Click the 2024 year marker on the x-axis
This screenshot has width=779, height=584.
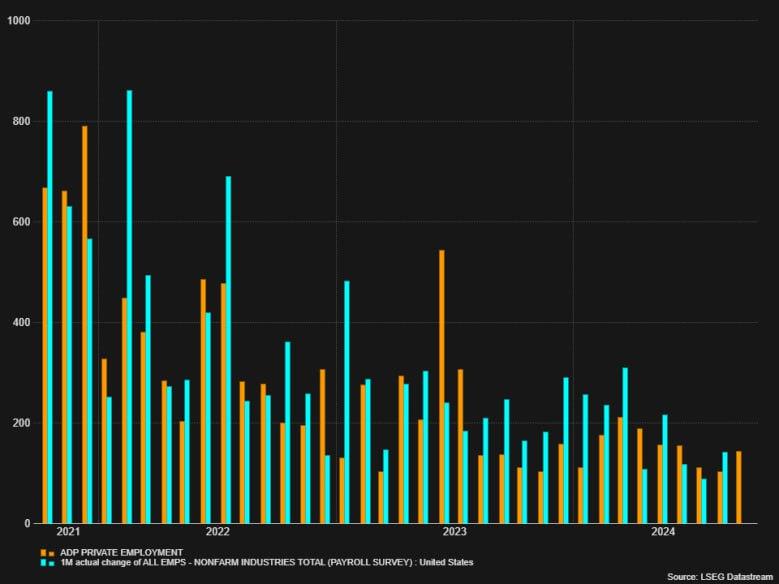pos(663,532)
